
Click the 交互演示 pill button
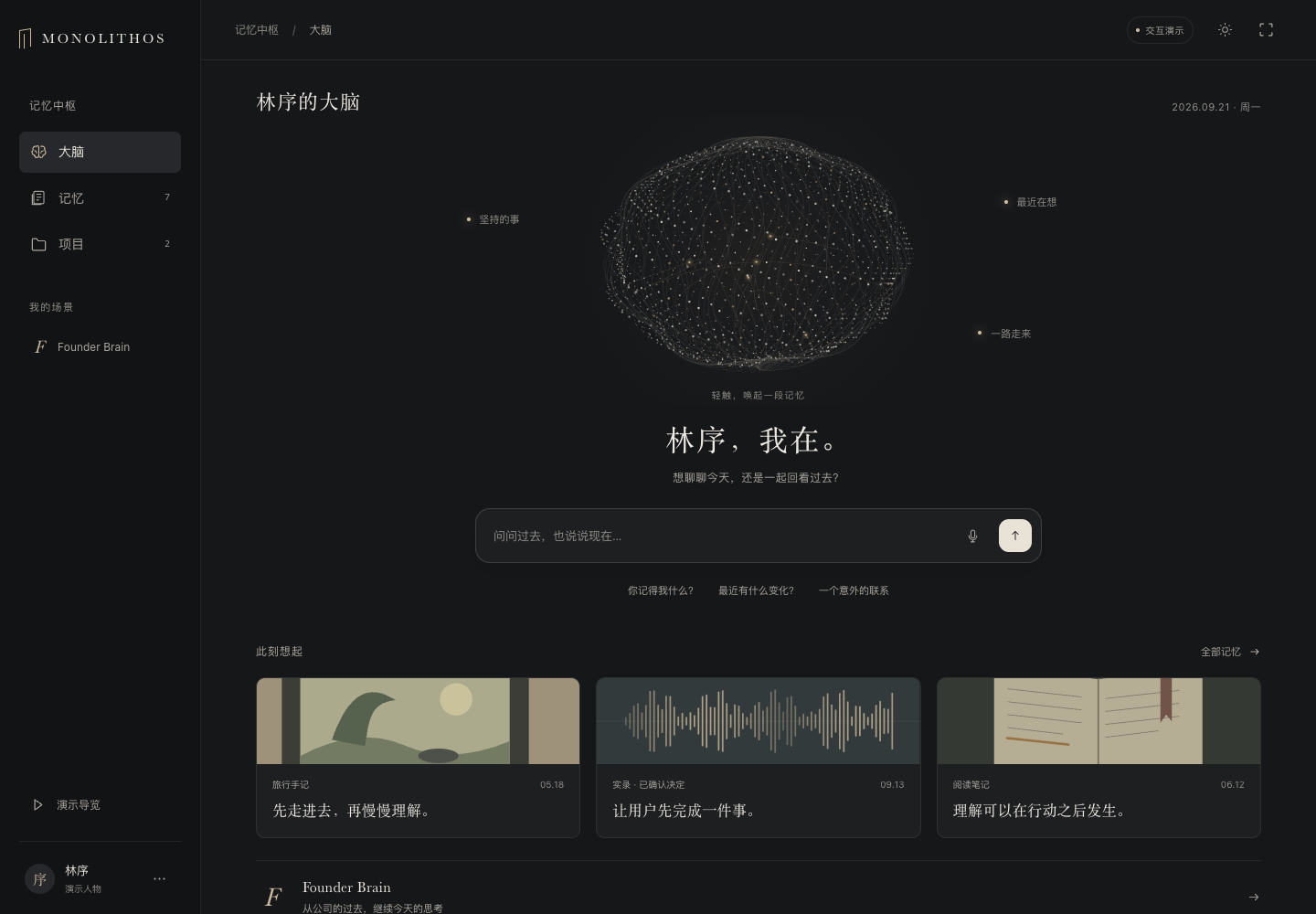1160,30
